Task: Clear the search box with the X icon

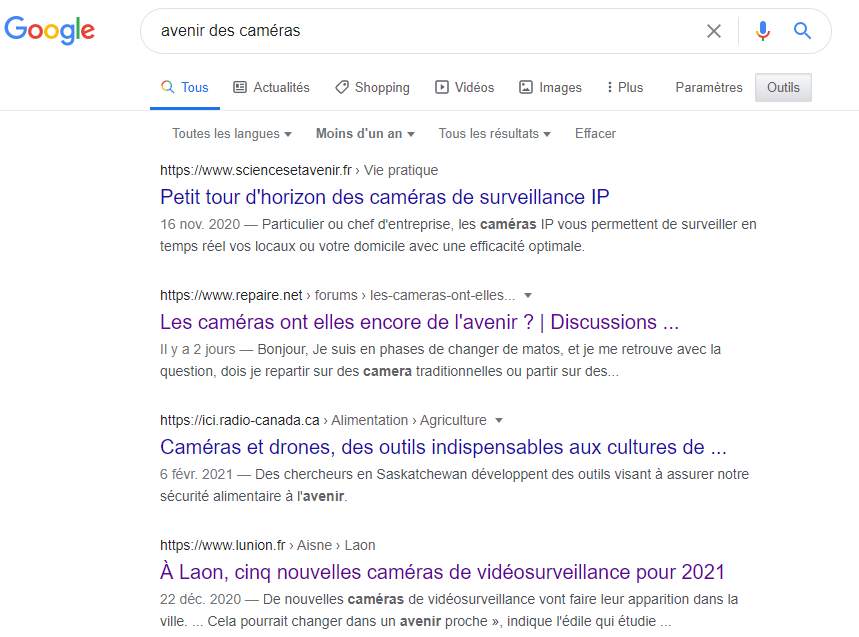Action: tap(713, 31)
